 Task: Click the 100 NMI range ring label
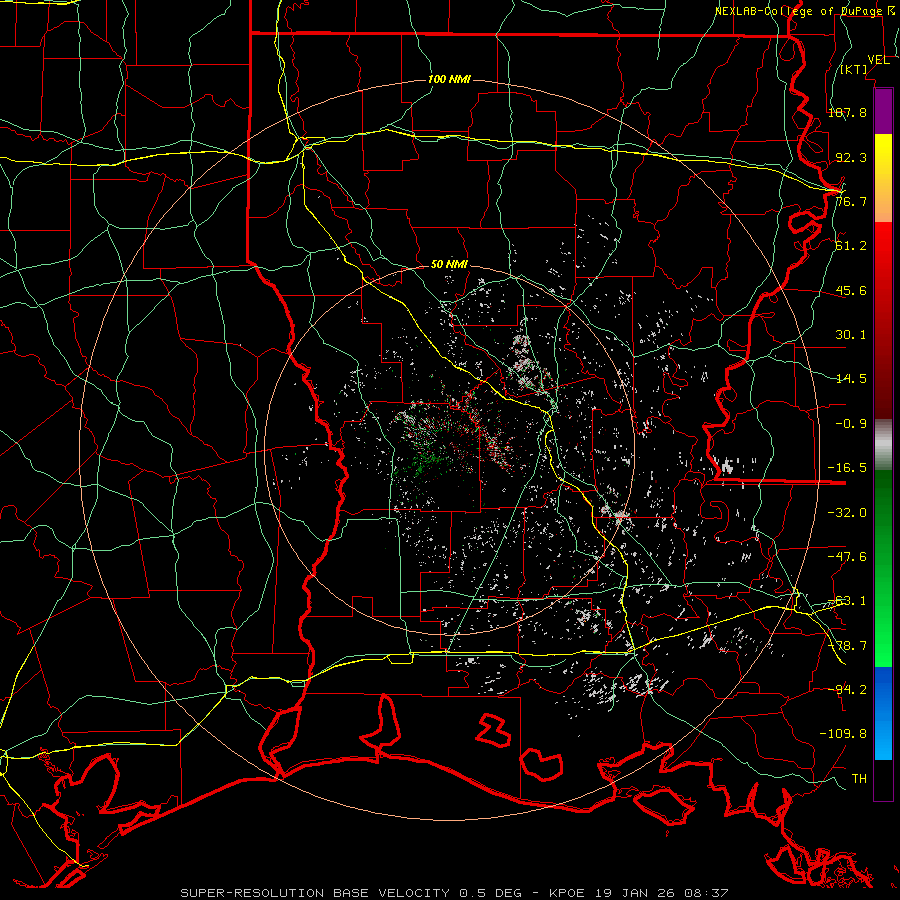[x=449, y=79]
